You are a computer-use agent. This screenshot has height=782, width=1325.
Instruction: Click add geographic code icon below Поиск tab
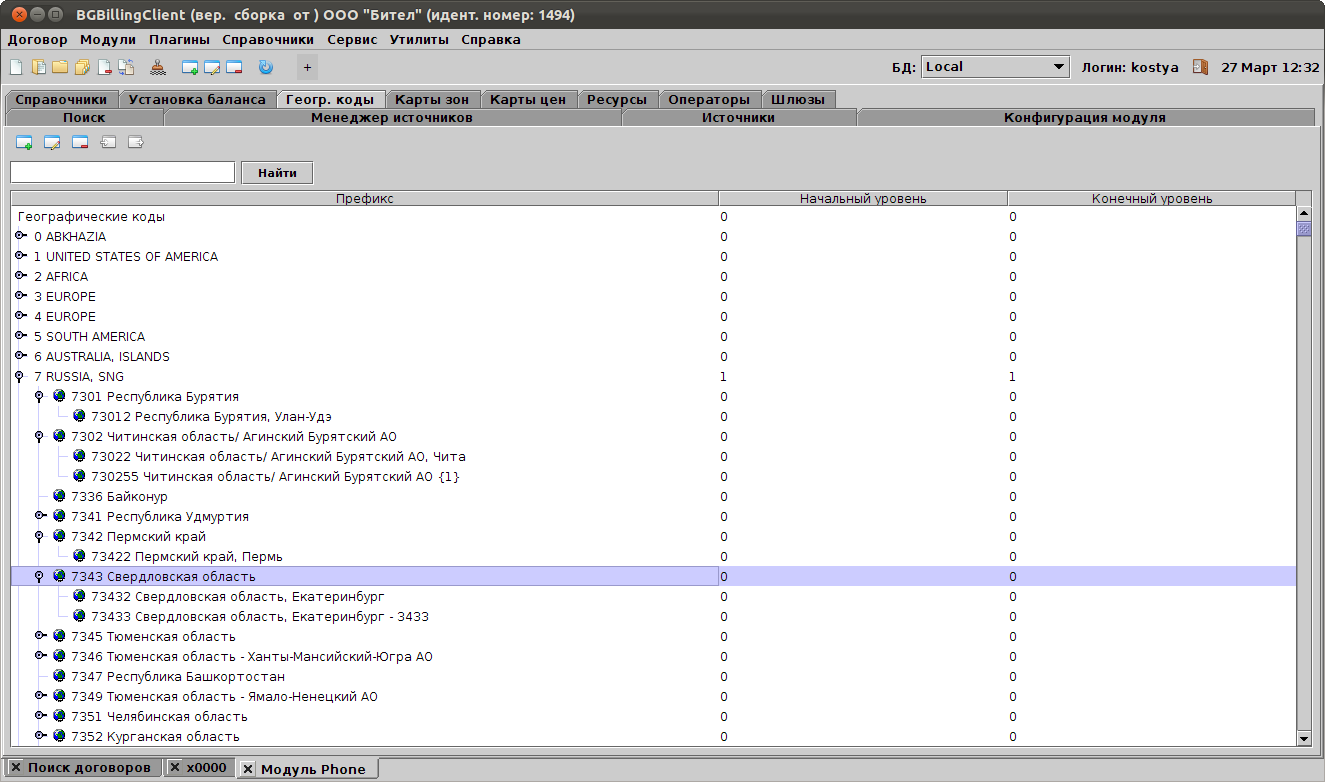24,142
